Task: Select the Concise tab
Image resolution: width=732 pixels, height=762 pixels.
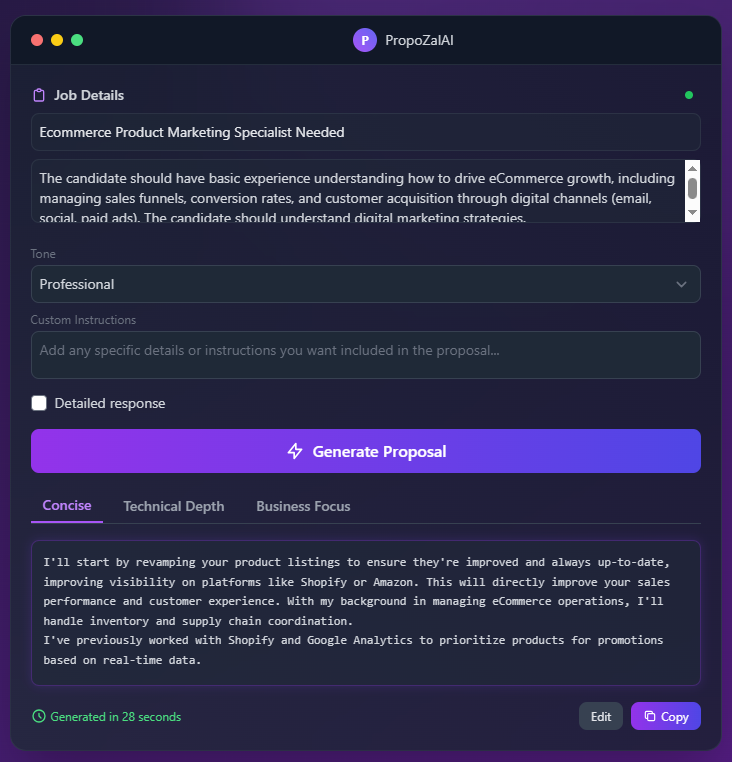Action: pos(67,506)
